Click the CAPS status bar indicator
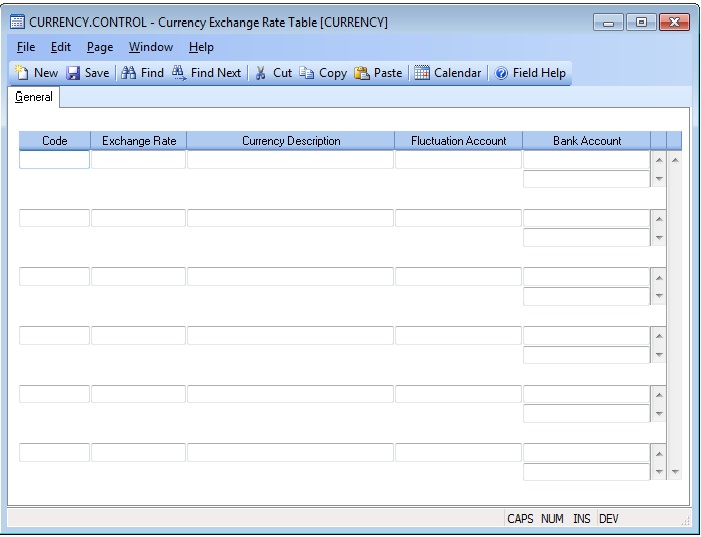The width and height of the screenshot is (701, 537). [520, 519]
